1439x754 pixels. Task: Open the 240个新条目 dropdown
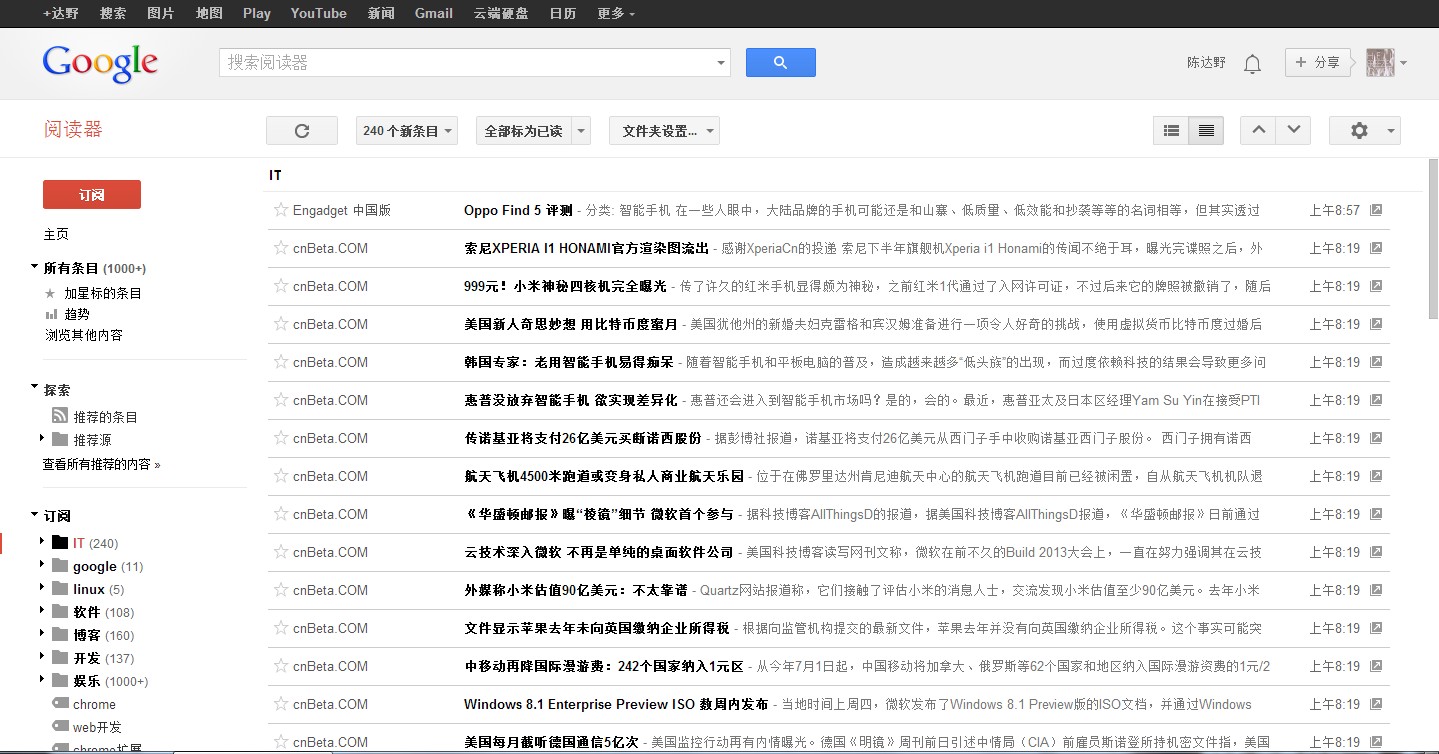(x=407, y=131)
